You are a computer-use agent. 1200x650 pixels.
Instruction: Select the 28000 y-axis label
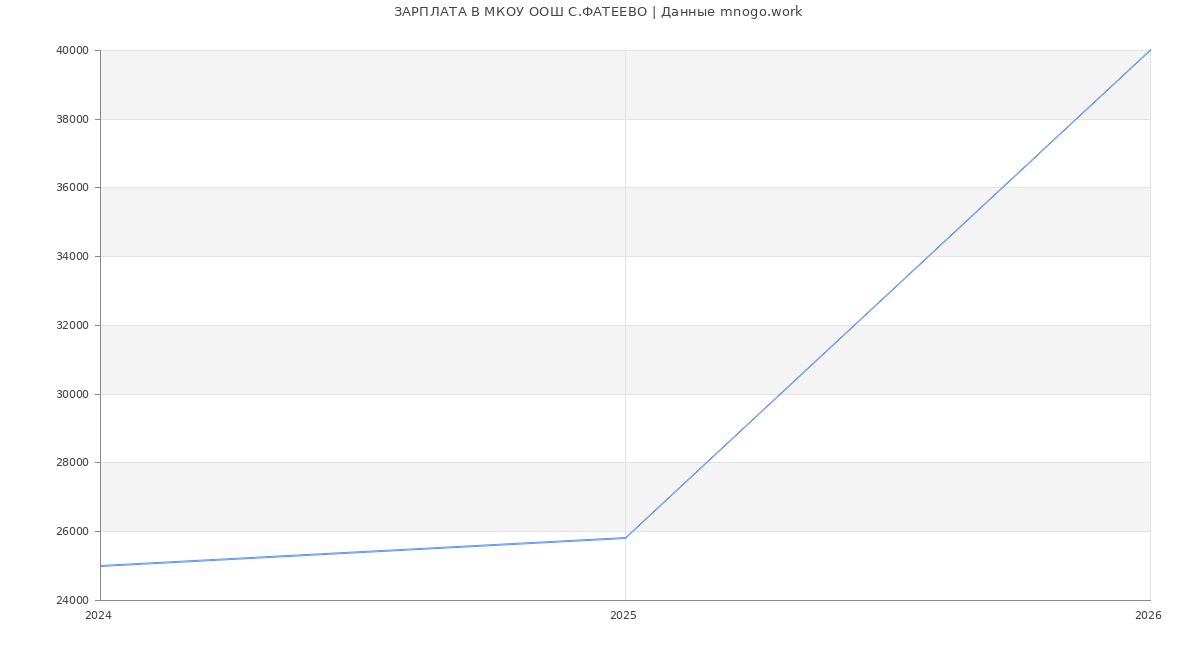click(x=73, y=463)
